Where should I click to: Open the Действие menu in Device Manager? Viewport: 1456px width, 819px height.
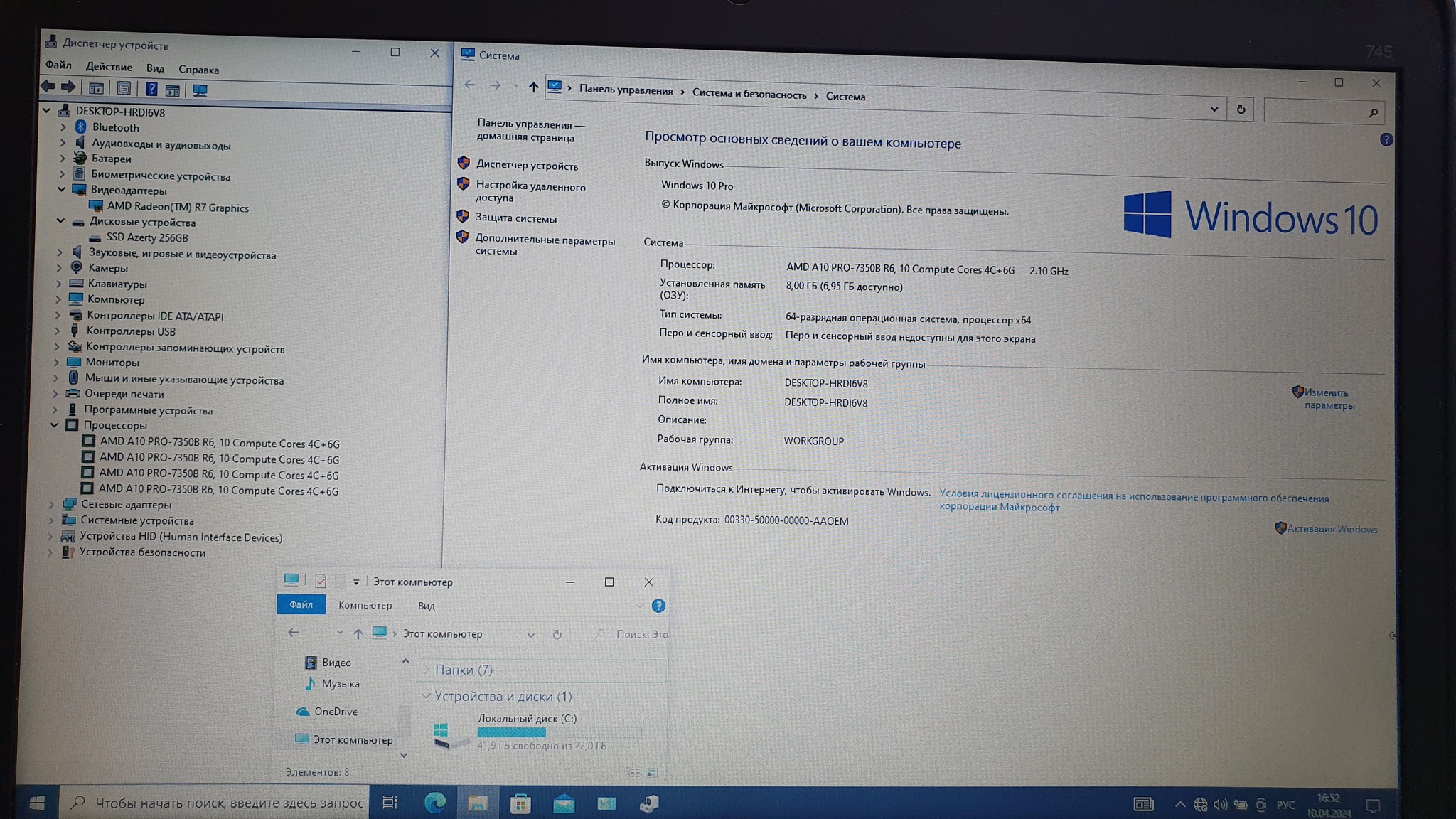tap(109, 67)
